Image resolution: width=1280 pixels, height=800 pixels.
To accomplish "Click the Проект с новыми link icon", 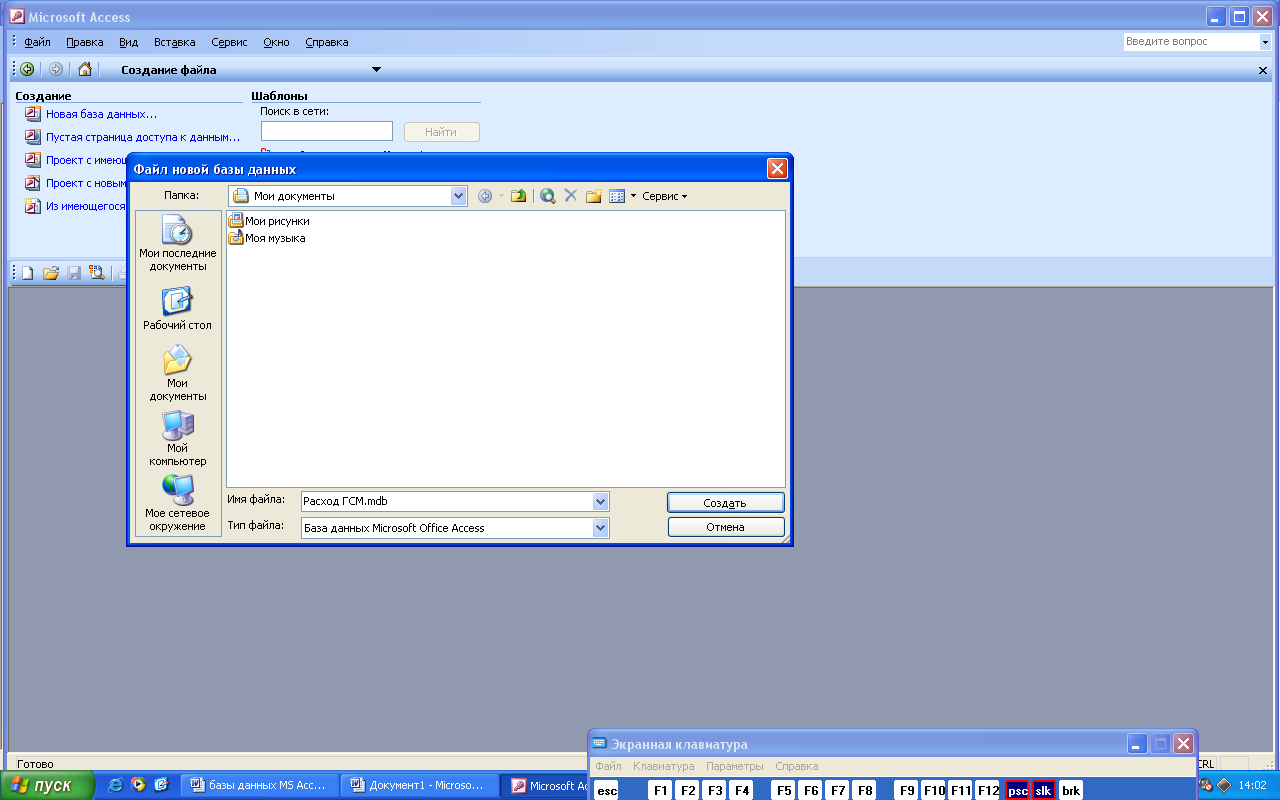I will point(33,183).
